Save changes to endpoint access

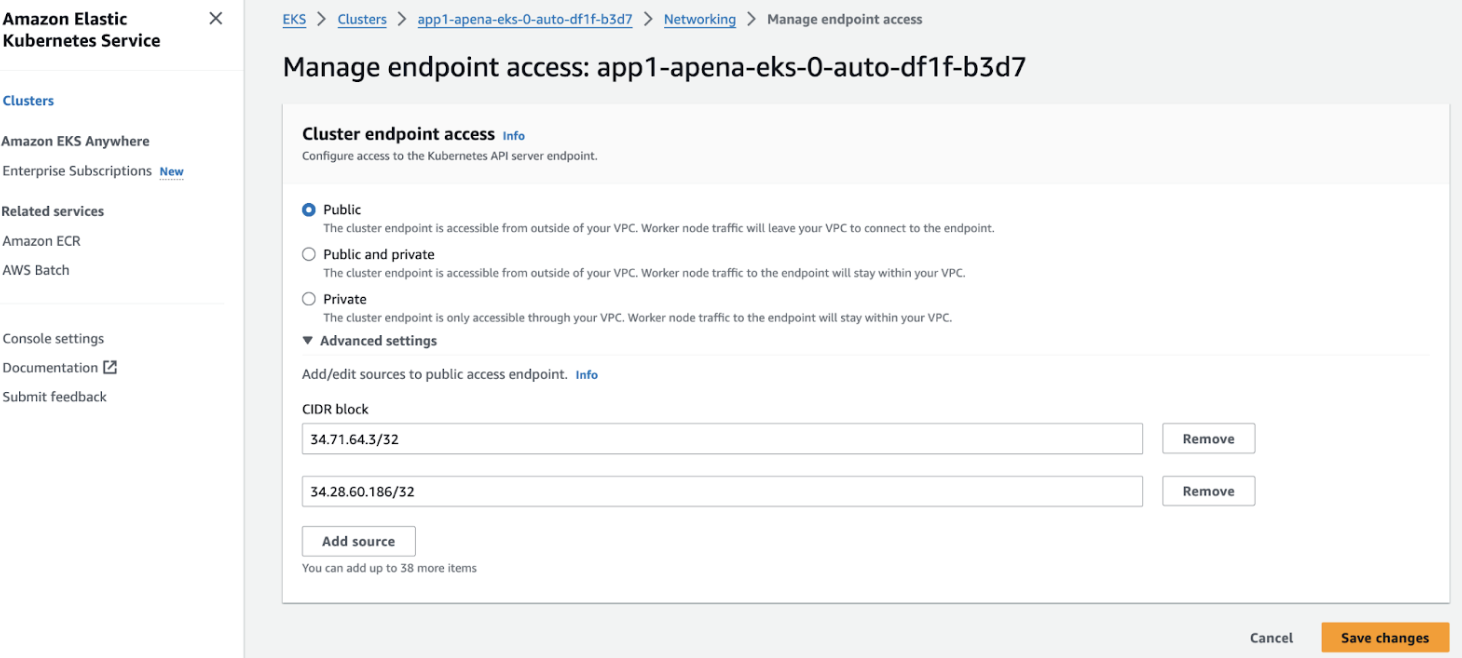pyautogui.click(x=1384, y=638)
